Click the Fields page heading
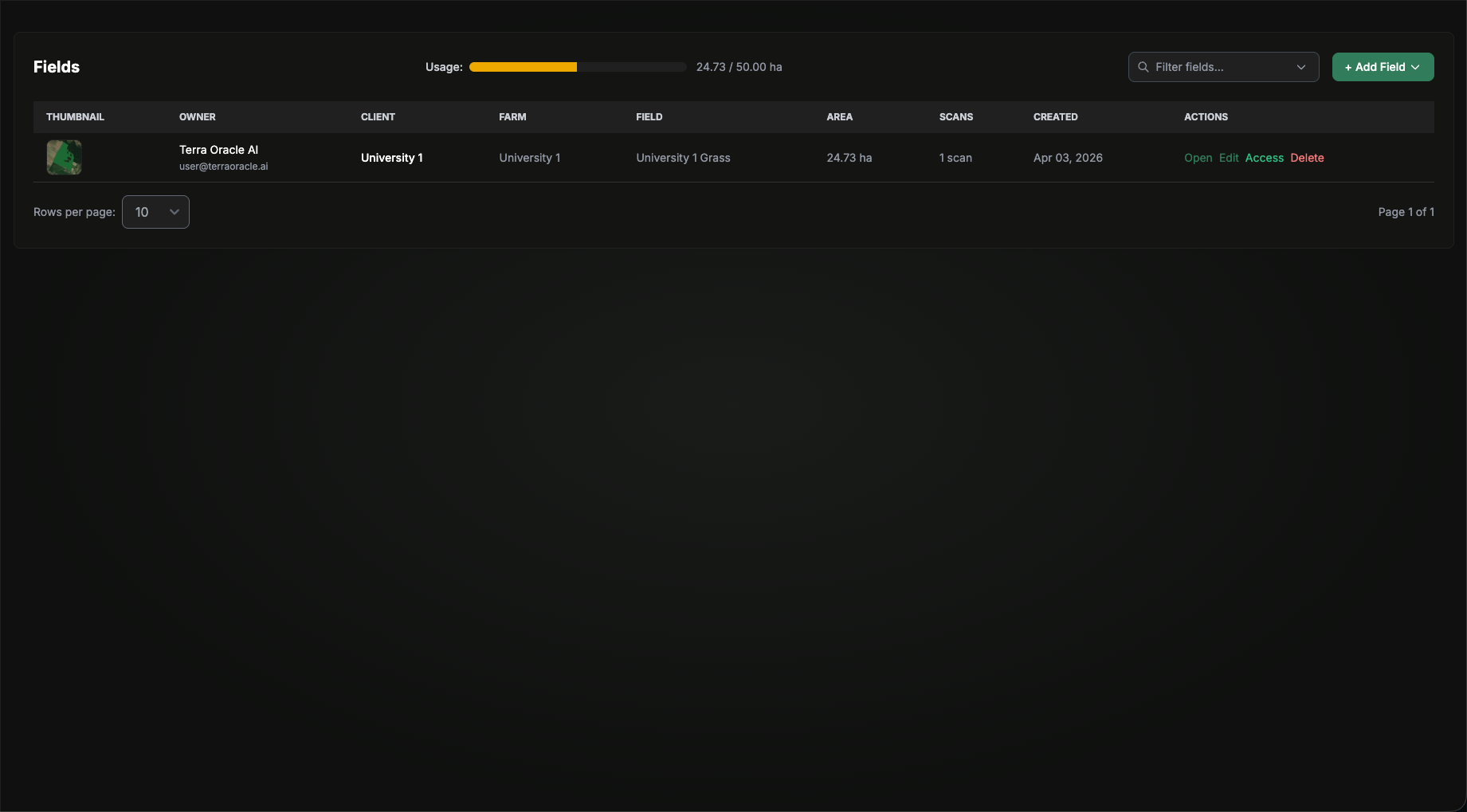The height and width of the screenshot is (812, 1467). [56, 67]
